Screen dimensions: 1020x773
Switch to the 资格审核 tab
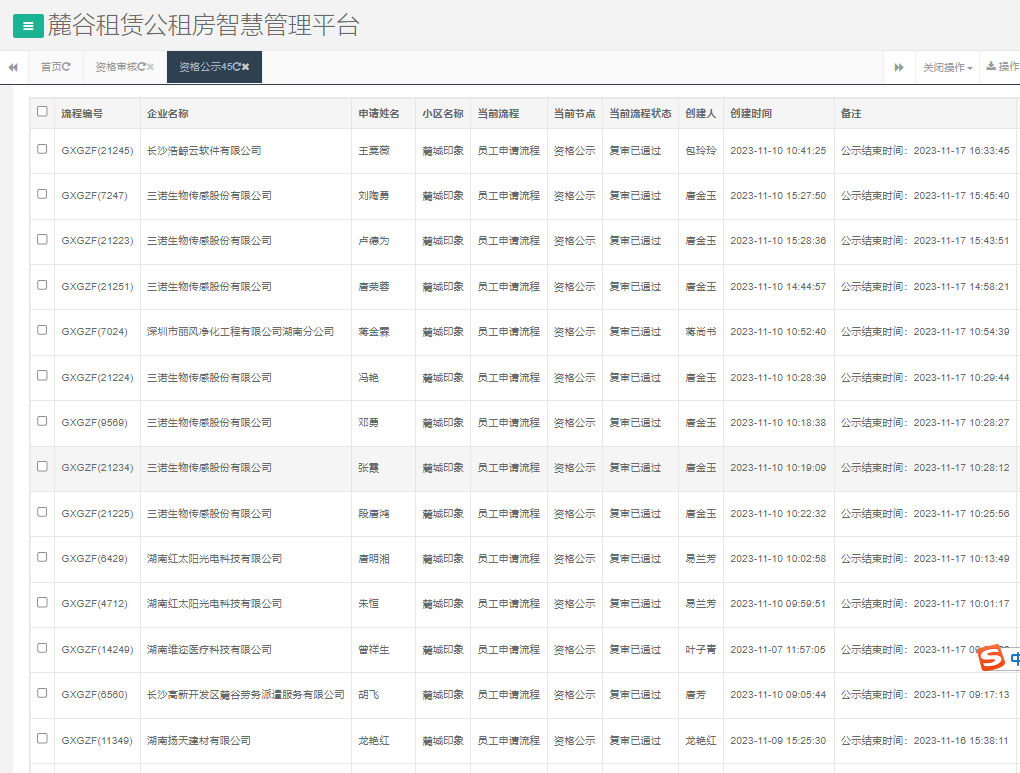120,67
